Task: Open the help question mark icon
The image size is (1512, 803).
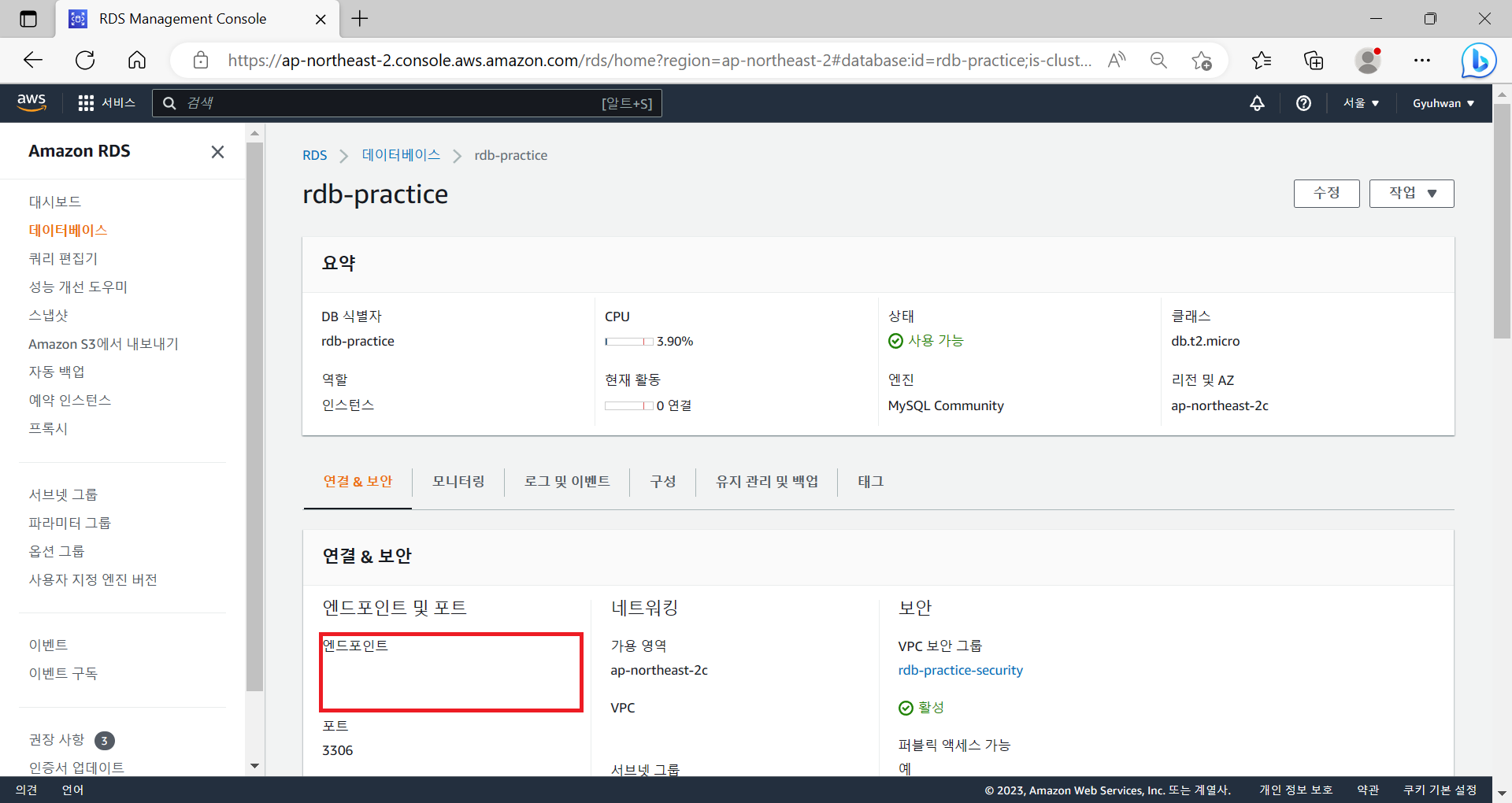Action: pos(1303,103)
